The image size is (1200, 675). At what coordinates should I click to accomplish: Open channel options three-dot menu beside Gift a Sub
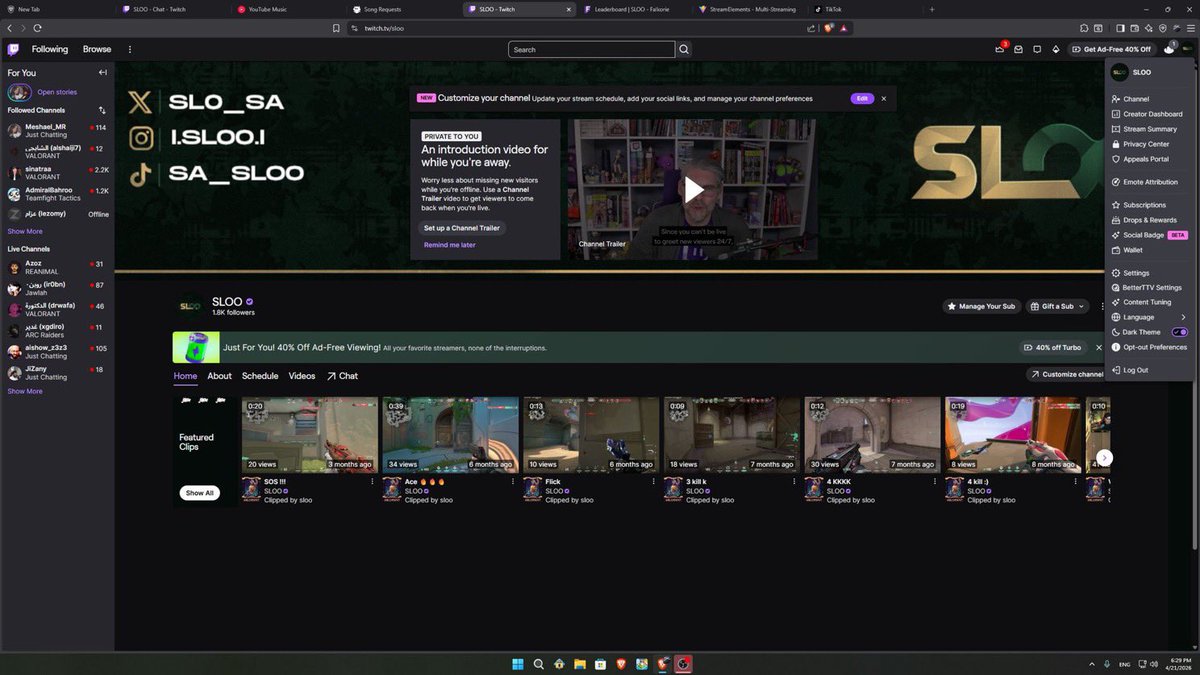1102,306
